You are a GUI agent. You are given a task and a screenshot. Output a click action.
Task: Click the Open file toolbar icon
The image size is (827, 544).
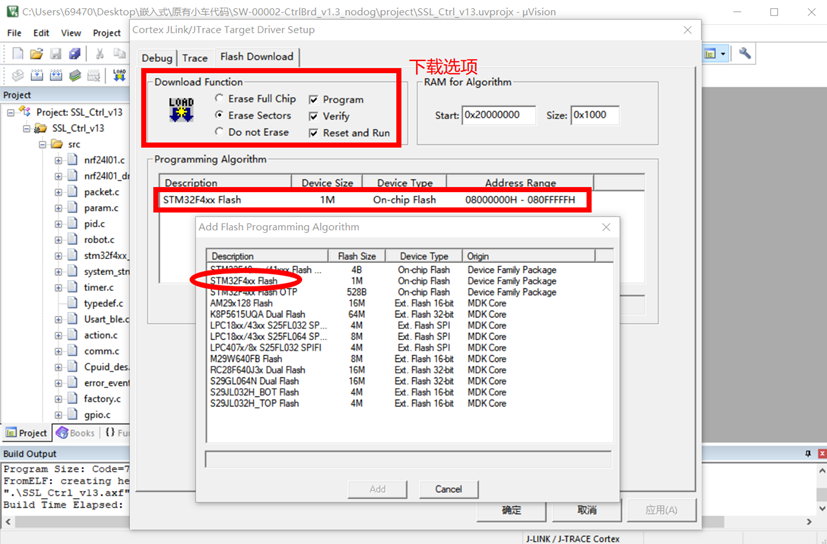pos(36,53)
